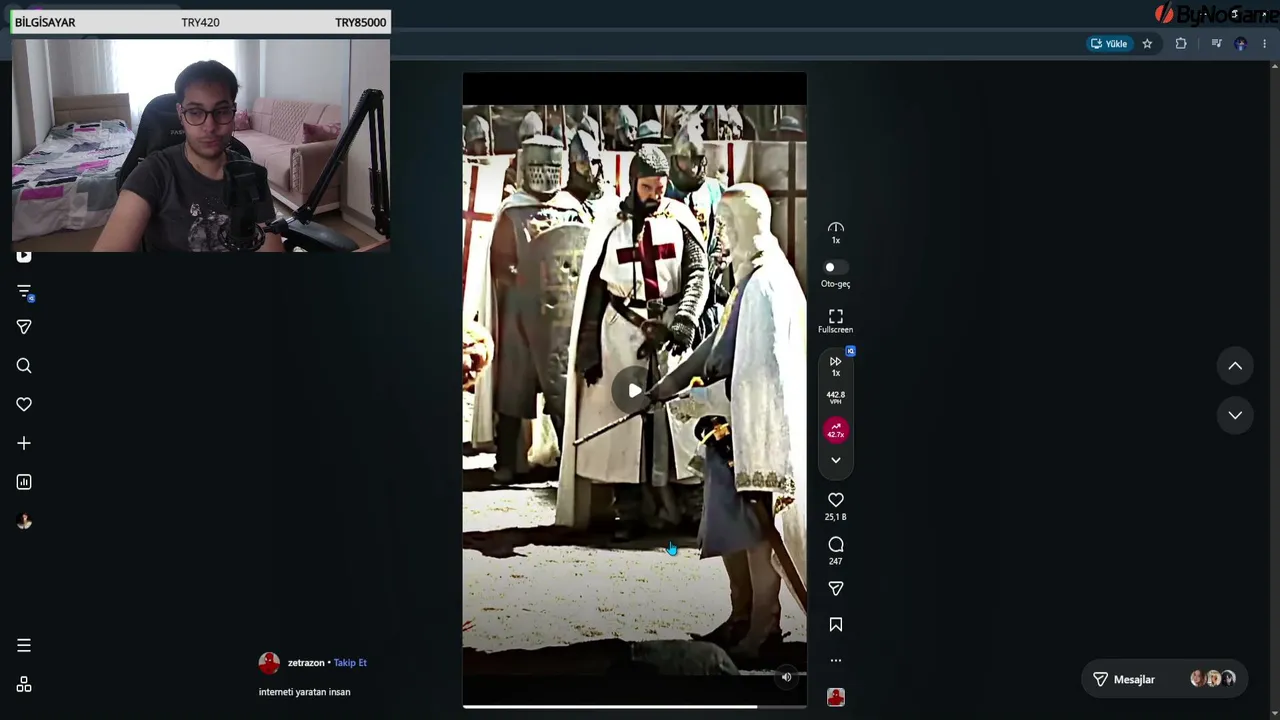Click the caption "interneti yaratan insan"
The height and width of the screenshot is (720, 1280).
click(x=304, y=692)
